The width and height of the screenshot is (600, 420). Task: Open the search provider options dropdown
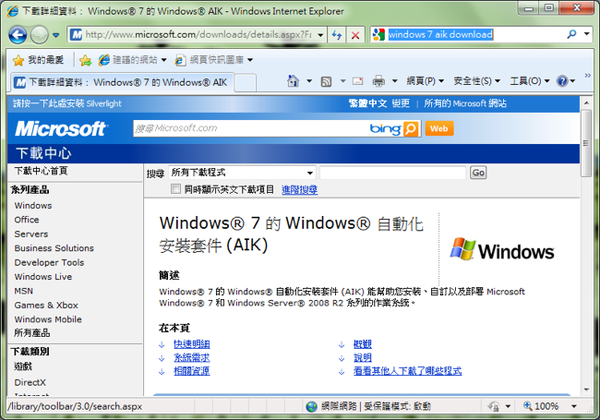point(587,34)
